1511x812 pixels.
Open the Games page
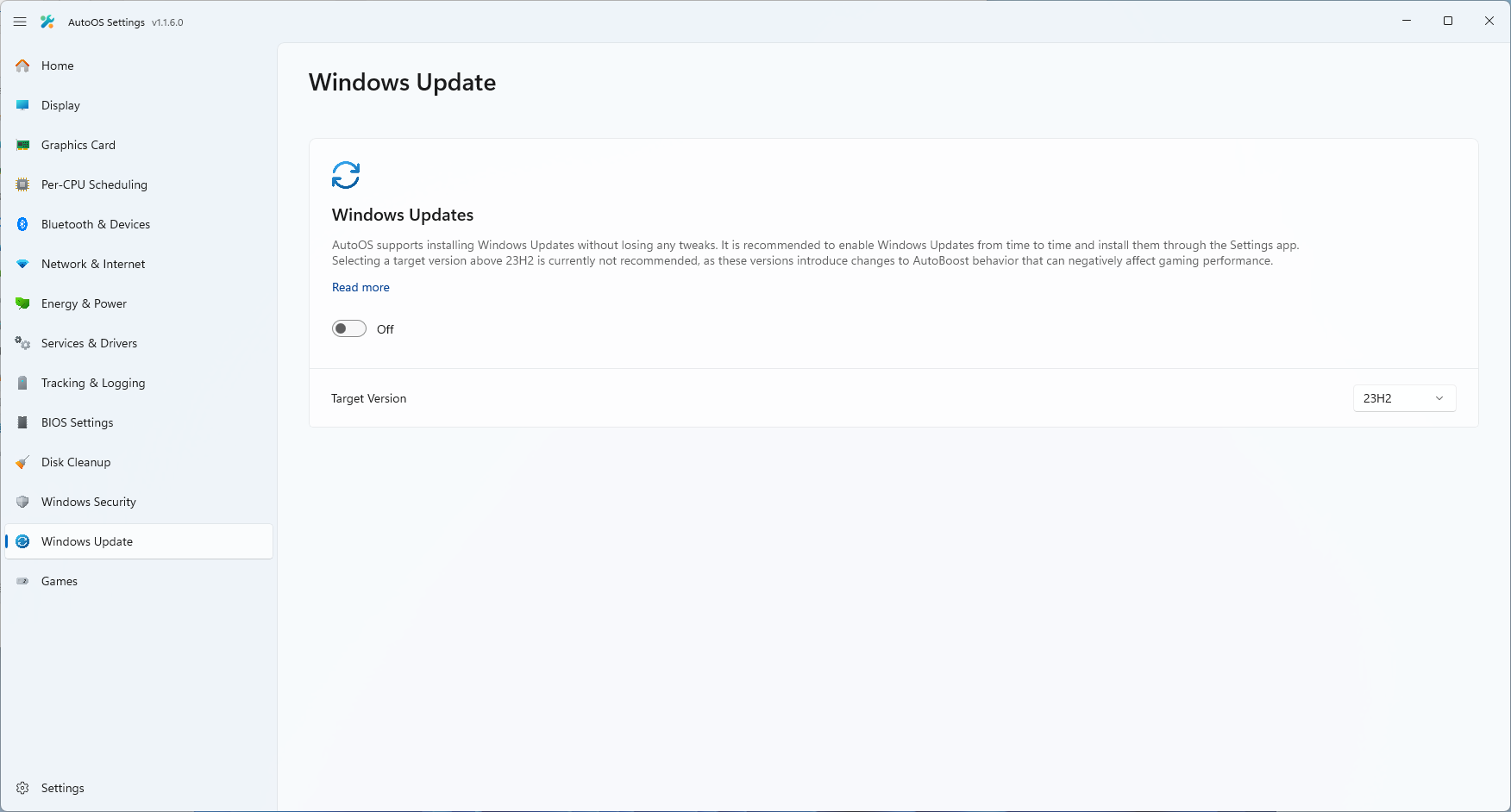pyautogui.click(x=139, y=581)
